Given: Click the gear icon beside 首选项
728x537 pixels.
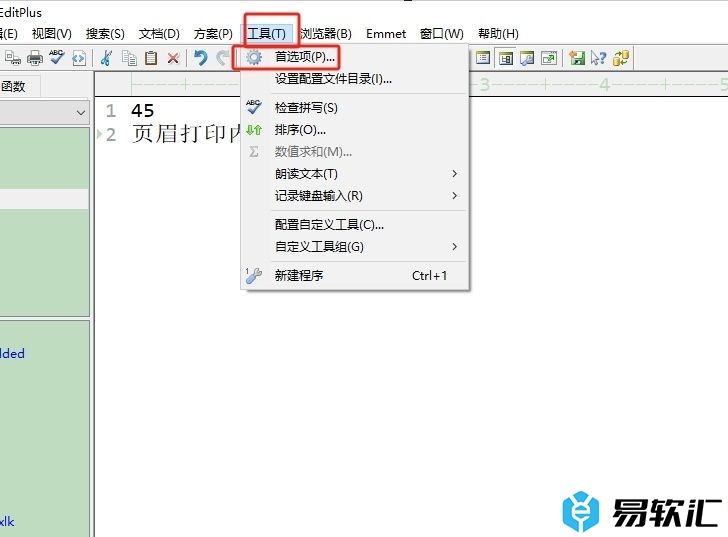Looking at the screenshot, I should pos(254,58).
